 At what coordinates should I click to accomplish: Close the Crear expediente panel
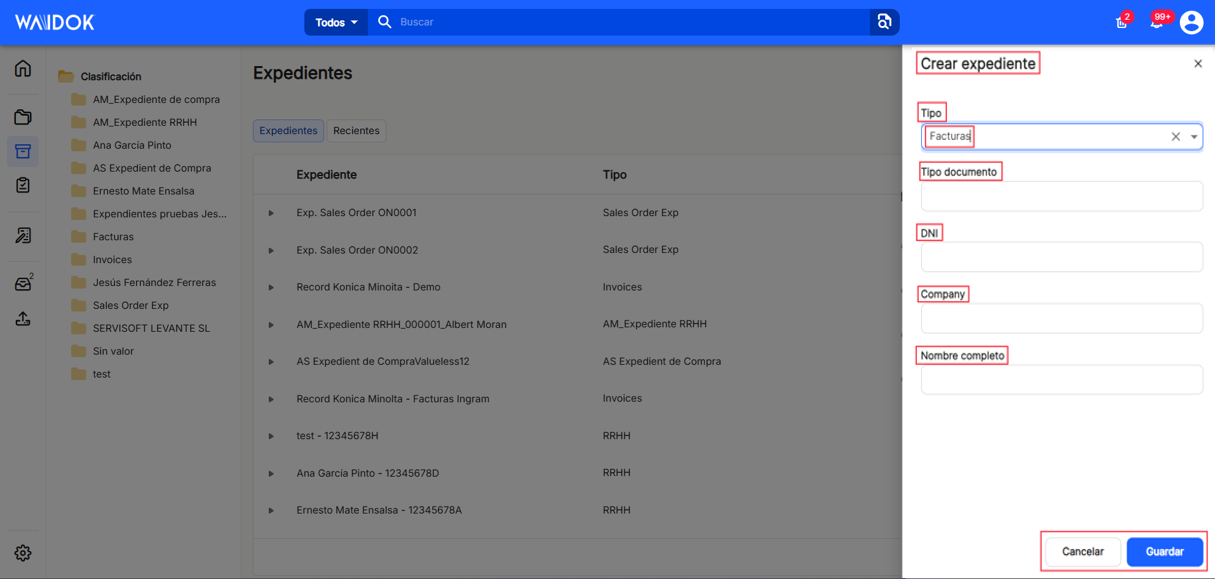[x=1198, y=64]
